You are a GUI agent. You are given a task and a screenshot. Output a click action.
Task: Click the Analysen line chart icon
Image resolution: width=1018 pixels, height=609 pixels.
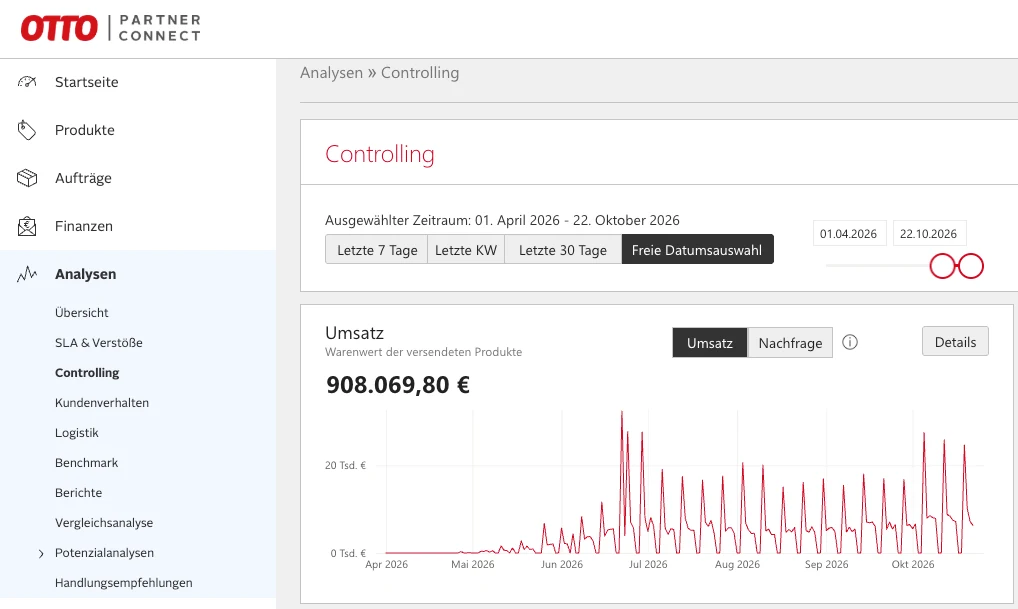[27, 274]
